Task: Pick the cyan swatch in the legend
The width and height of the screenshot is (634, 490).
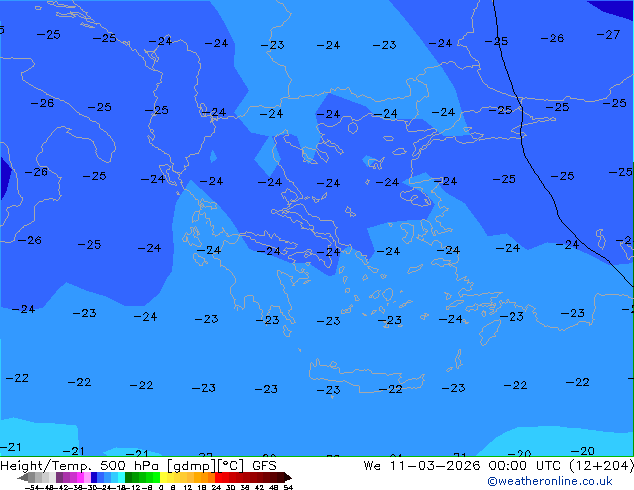Action: (121, 477)
